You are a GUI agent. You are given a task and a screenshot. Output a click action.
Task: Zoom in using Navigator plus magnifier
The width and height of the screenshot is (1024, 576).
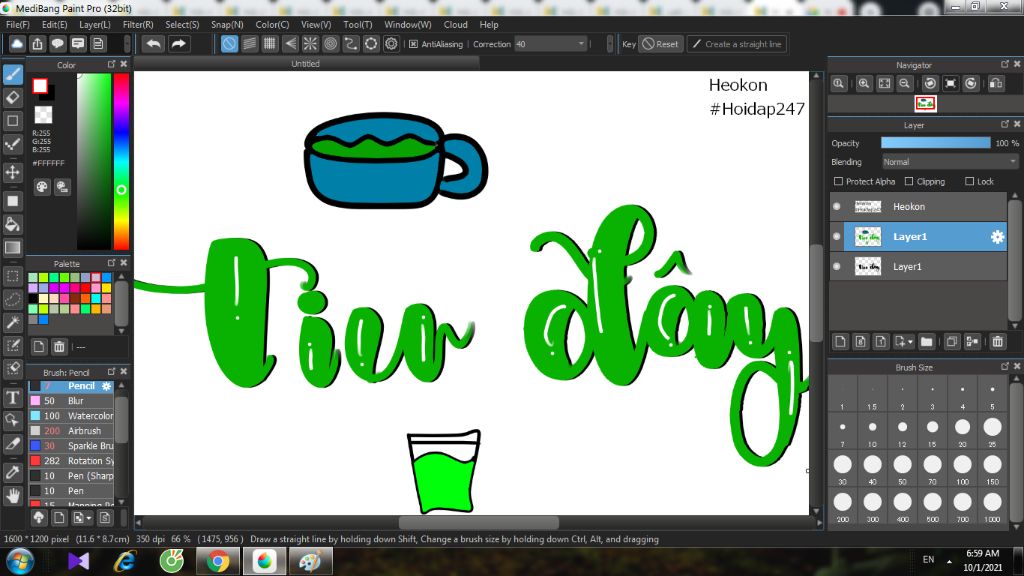(863, 84)
